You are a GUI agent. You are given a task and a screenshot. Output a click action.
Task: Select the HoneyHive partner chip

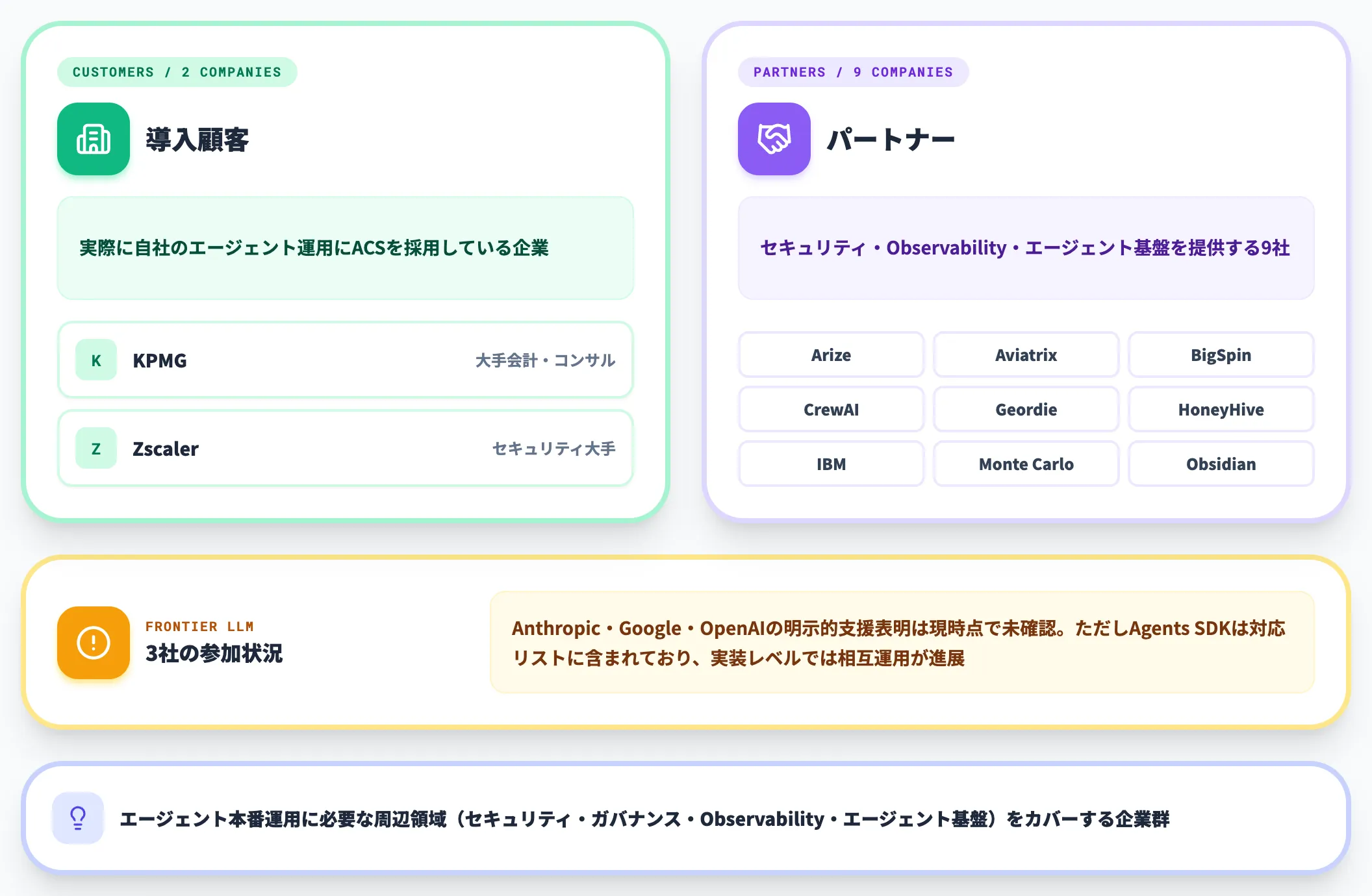[x=1221, y=410]
